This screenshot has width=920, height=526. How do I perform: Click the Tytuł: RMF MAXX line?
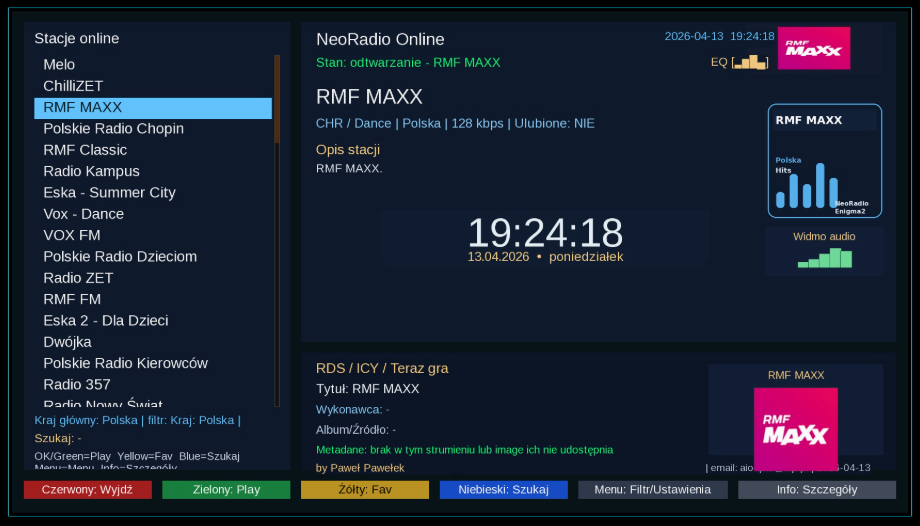(x=368, y=389)
